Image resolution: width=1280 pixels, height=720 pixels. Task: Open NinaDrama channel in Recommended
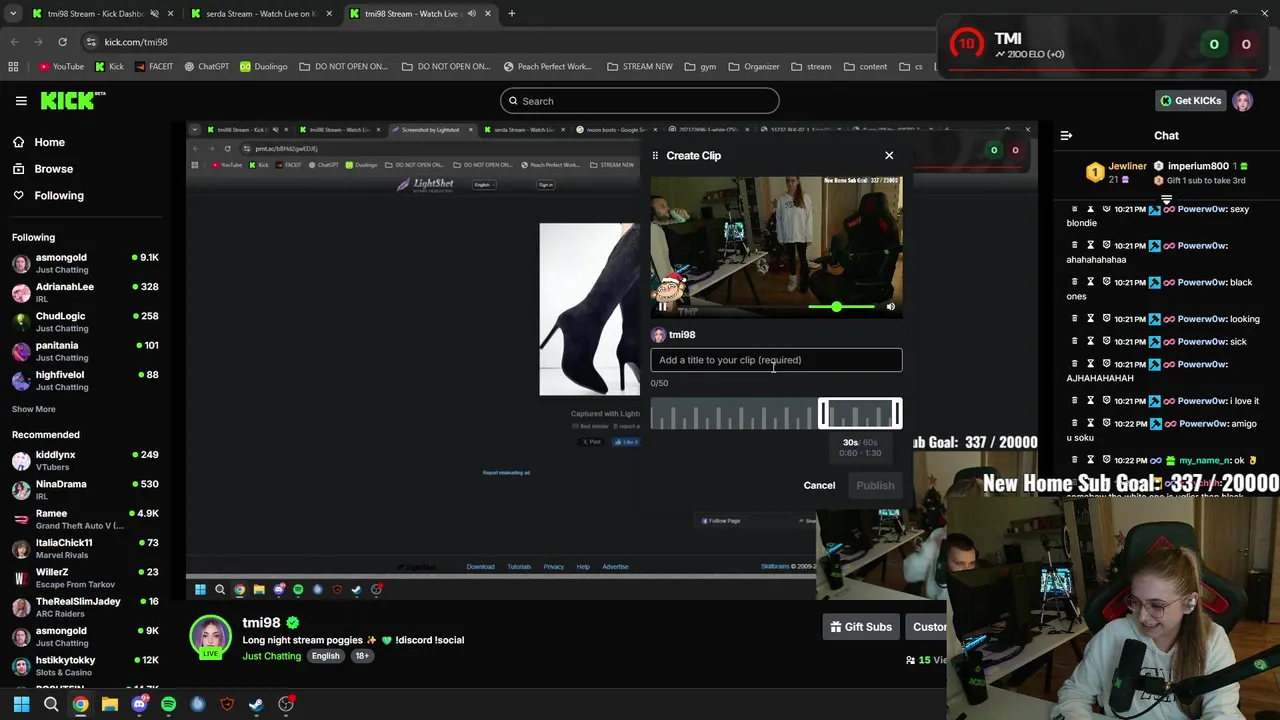tap(85, 489)
